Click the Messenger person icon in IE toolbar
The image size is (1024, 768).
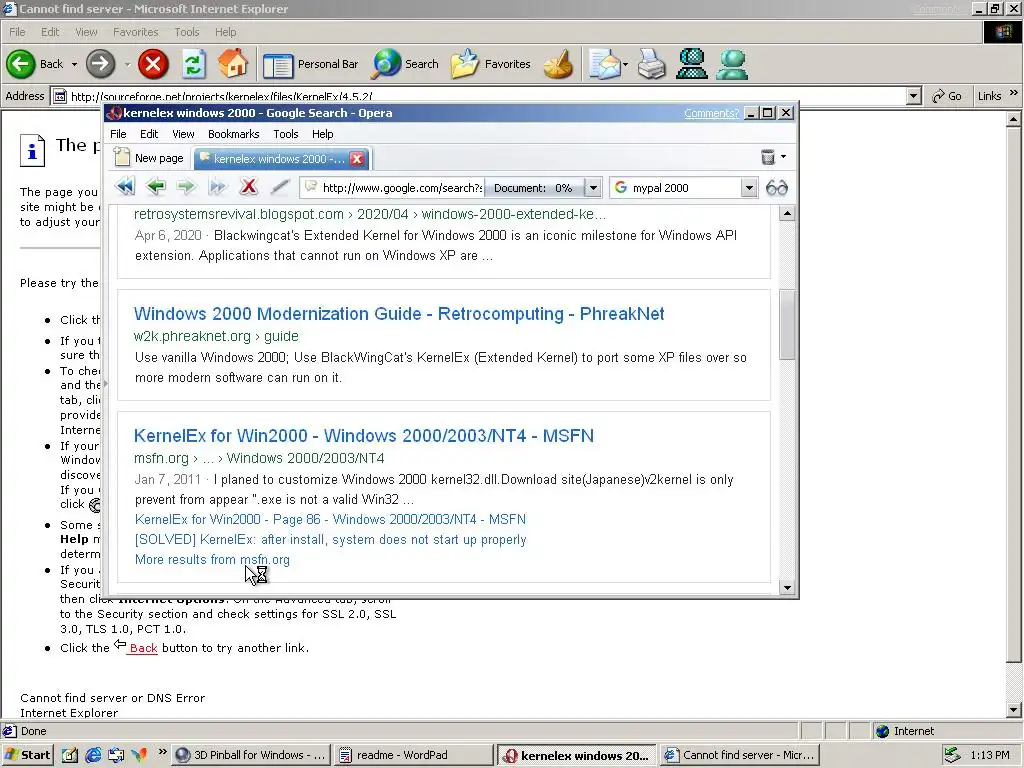coord(731,64)
